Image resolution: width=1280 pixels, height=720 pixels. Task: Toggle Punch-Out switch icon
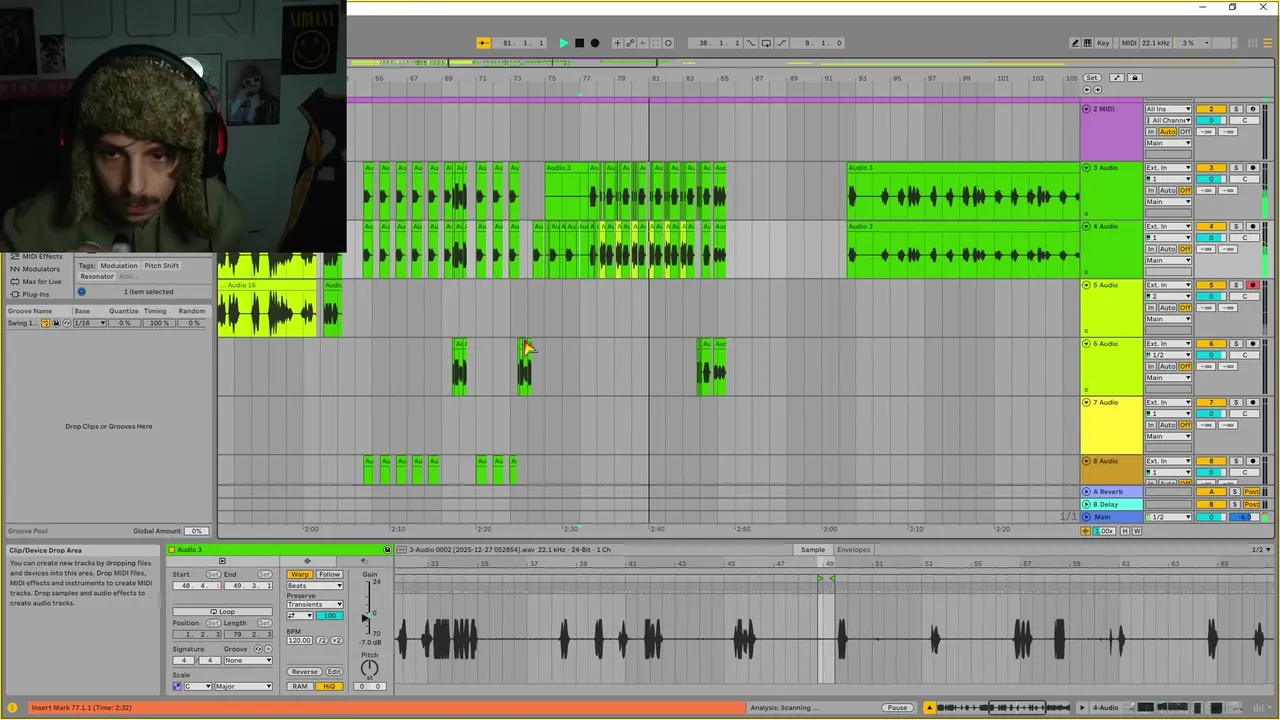(781, 43)
